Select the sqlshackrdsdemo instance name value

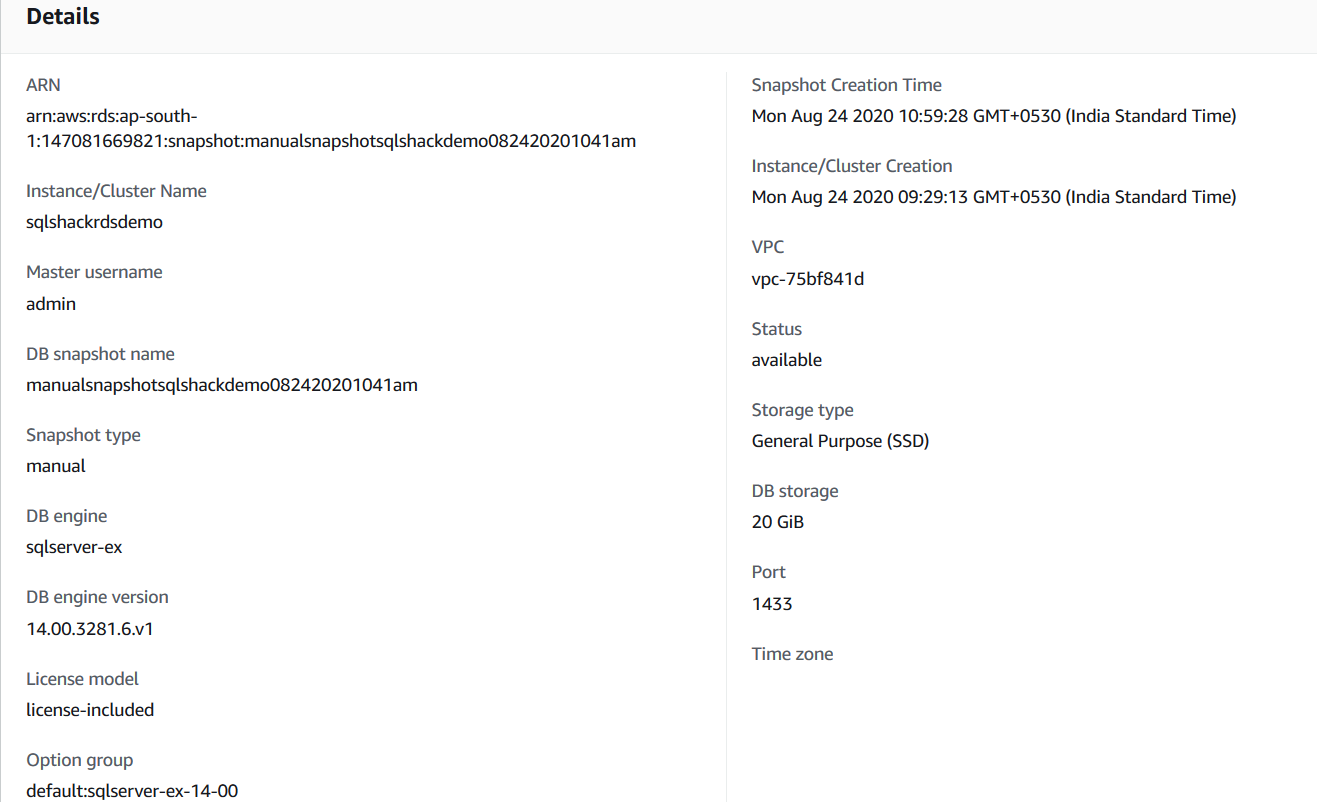pos(94,222)
